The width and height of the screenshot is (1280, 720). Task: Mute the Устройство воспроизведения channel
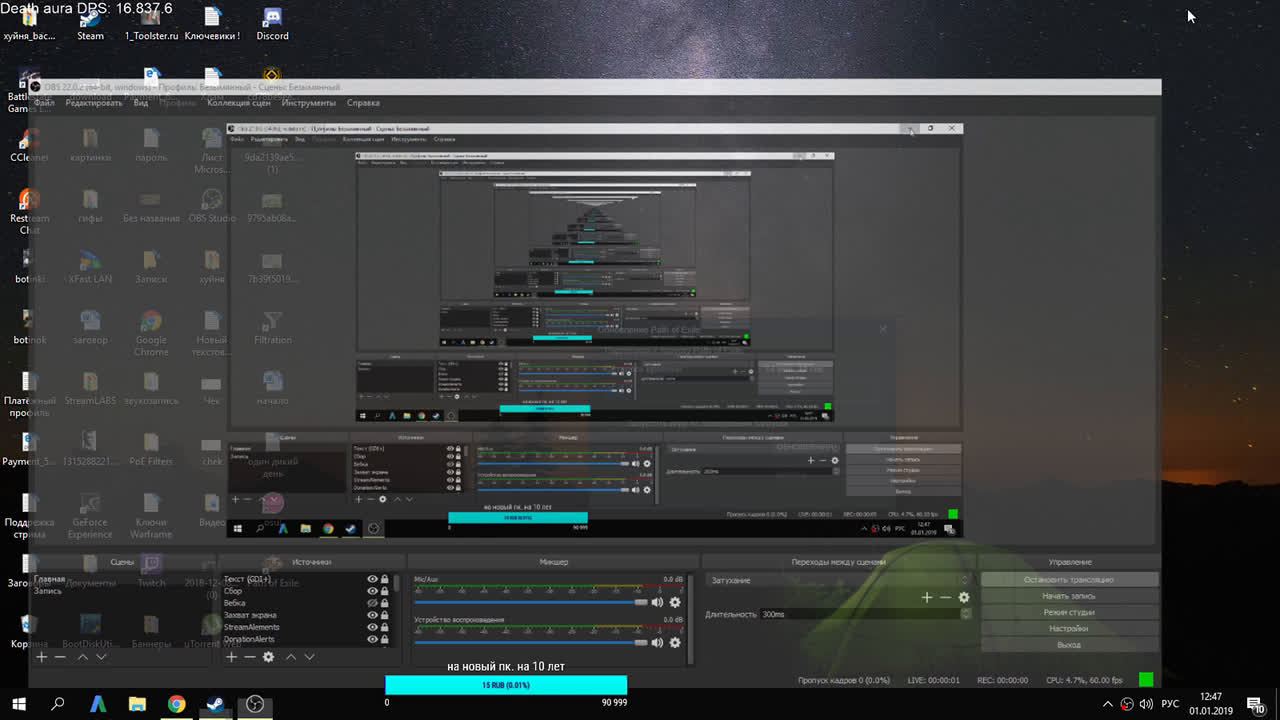657,642
